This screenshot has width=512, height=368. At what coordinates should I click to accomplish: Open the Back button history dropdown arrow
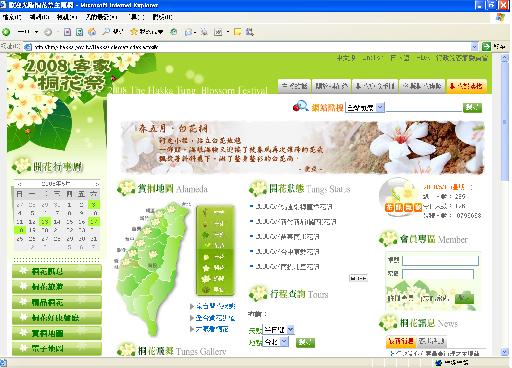[x=36, y=32]
